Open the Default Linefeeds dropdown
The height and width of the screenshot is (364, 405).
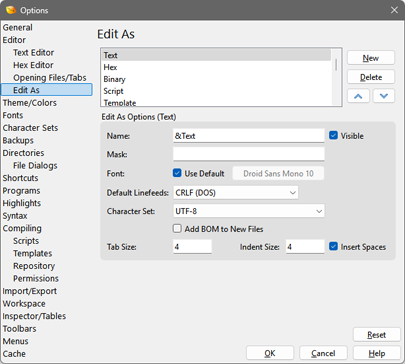coord(236,193)
